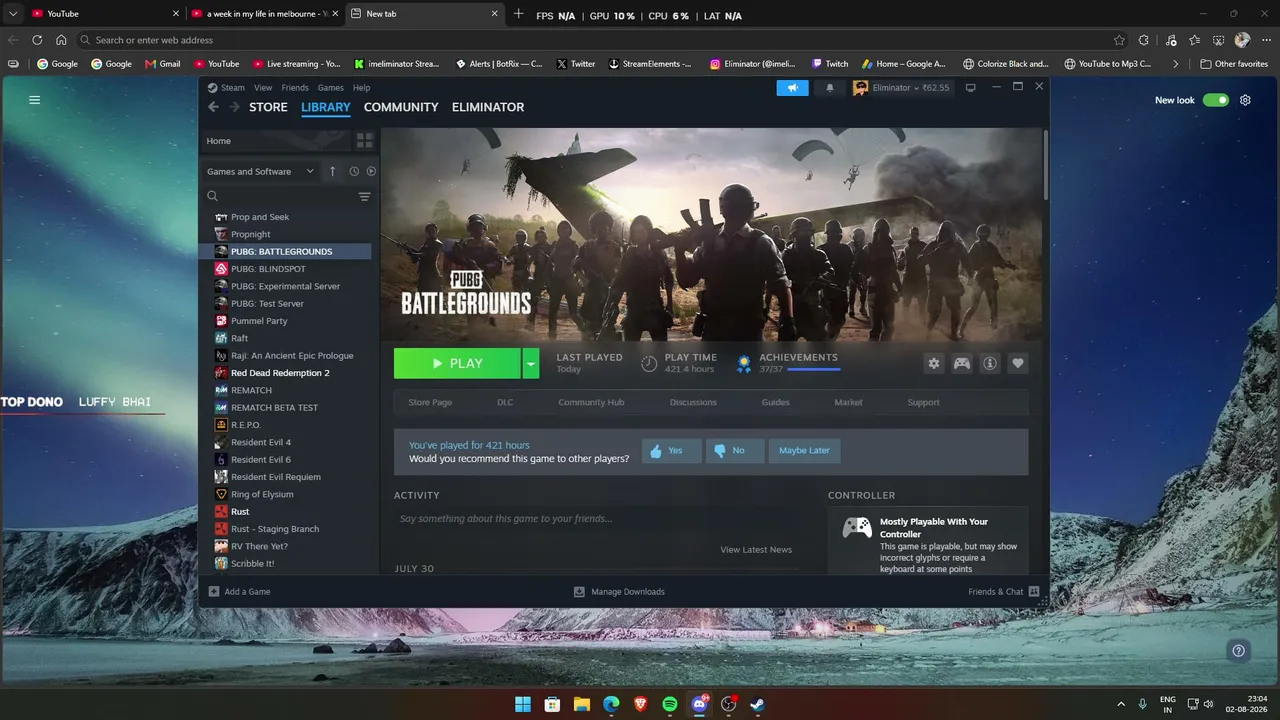
Task: Click the Steam announcements megaphone icon
Action: (792, 88)
